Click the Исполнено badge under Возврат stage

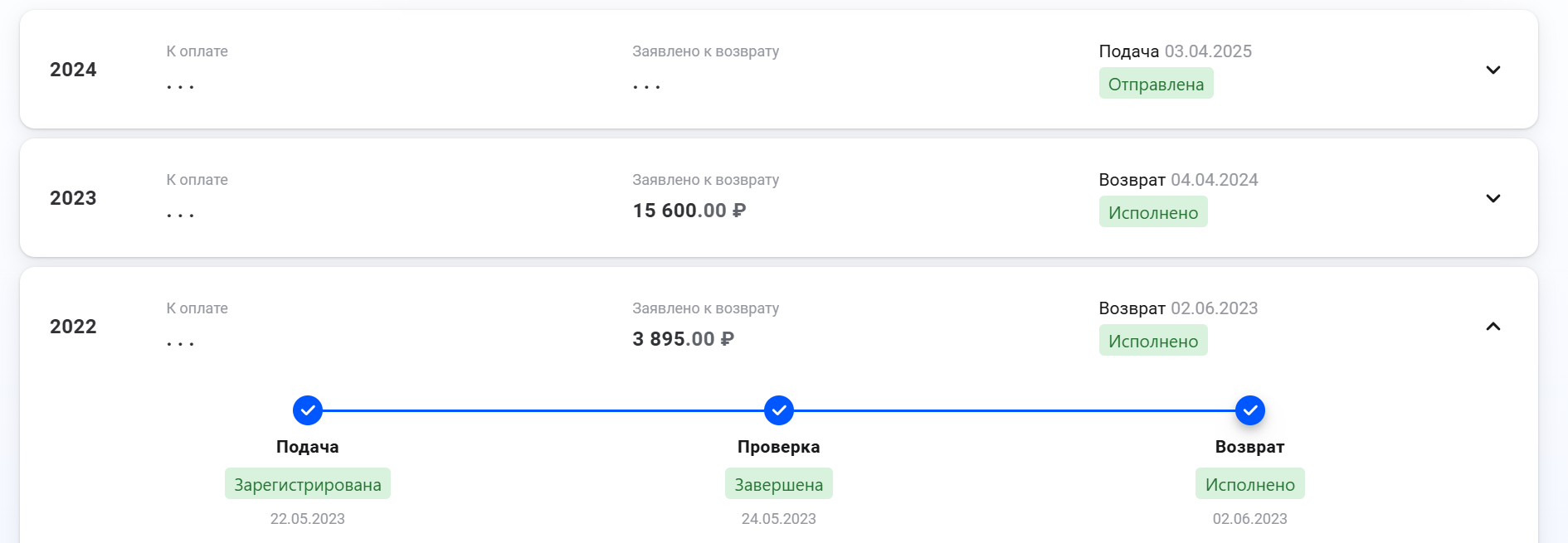pos(1250,483)
